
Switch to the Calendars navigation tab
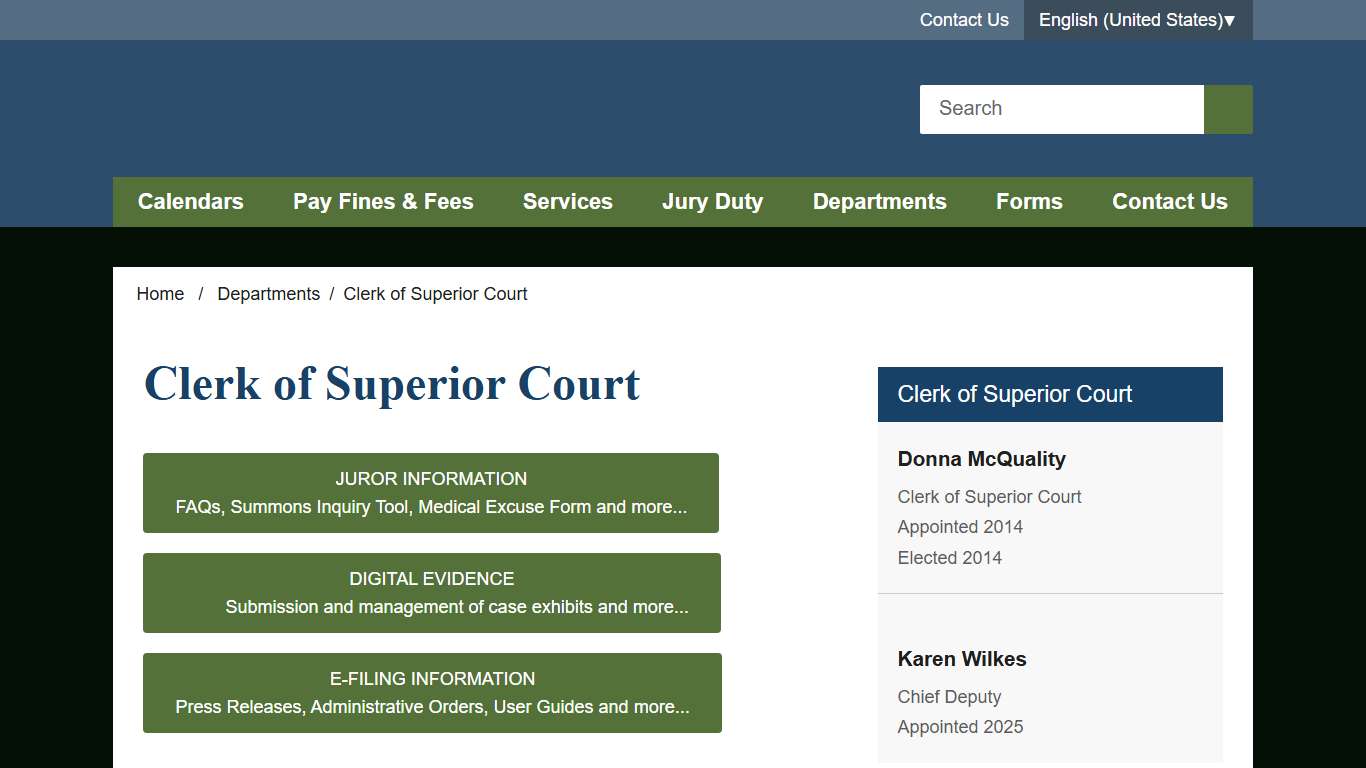click(x=190, y=201)
